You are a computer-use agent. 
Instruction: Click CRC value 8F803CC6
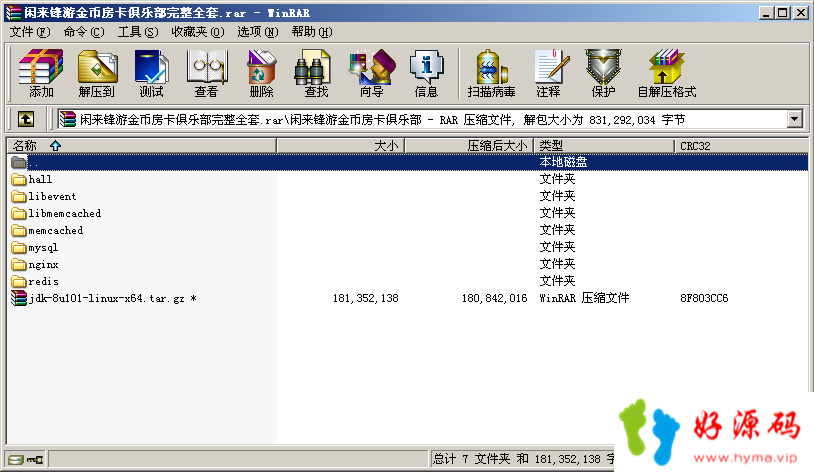click(x=704, y=298)
